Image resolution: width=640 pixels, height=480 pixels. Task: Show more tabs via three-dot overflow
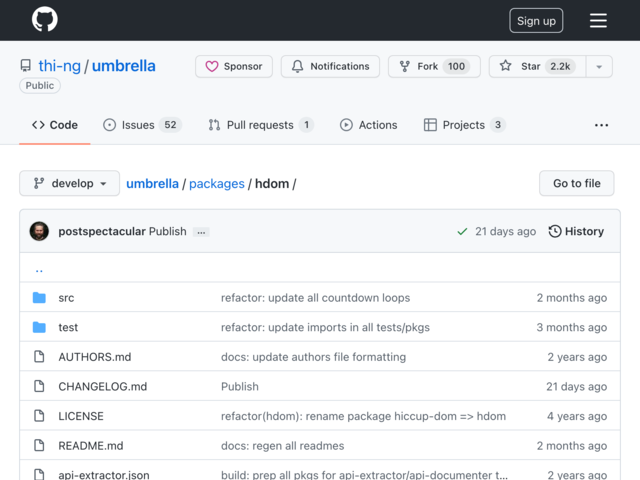[601, 125]
